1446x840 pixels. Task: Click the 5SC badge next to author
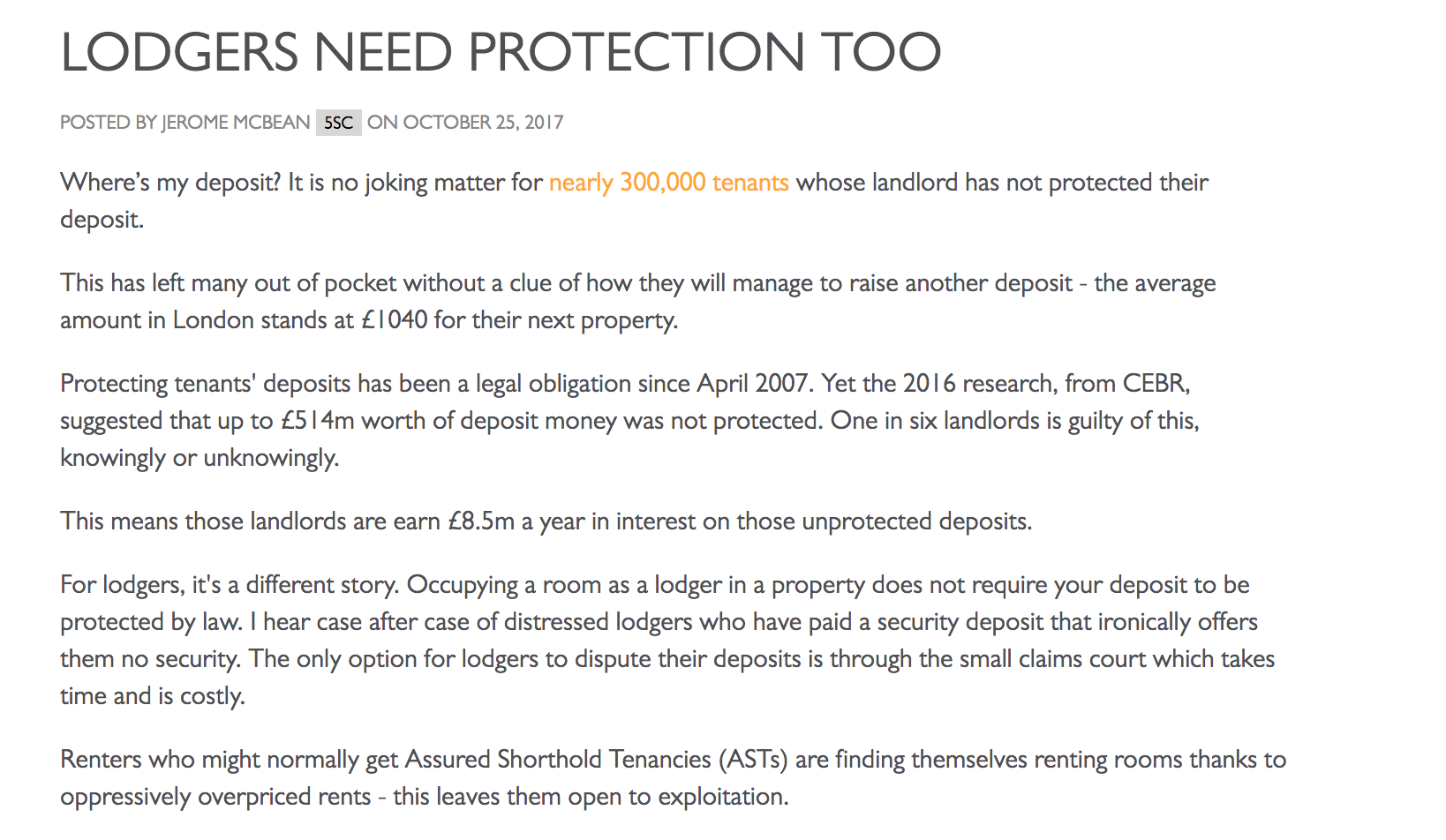coord(338,123)
